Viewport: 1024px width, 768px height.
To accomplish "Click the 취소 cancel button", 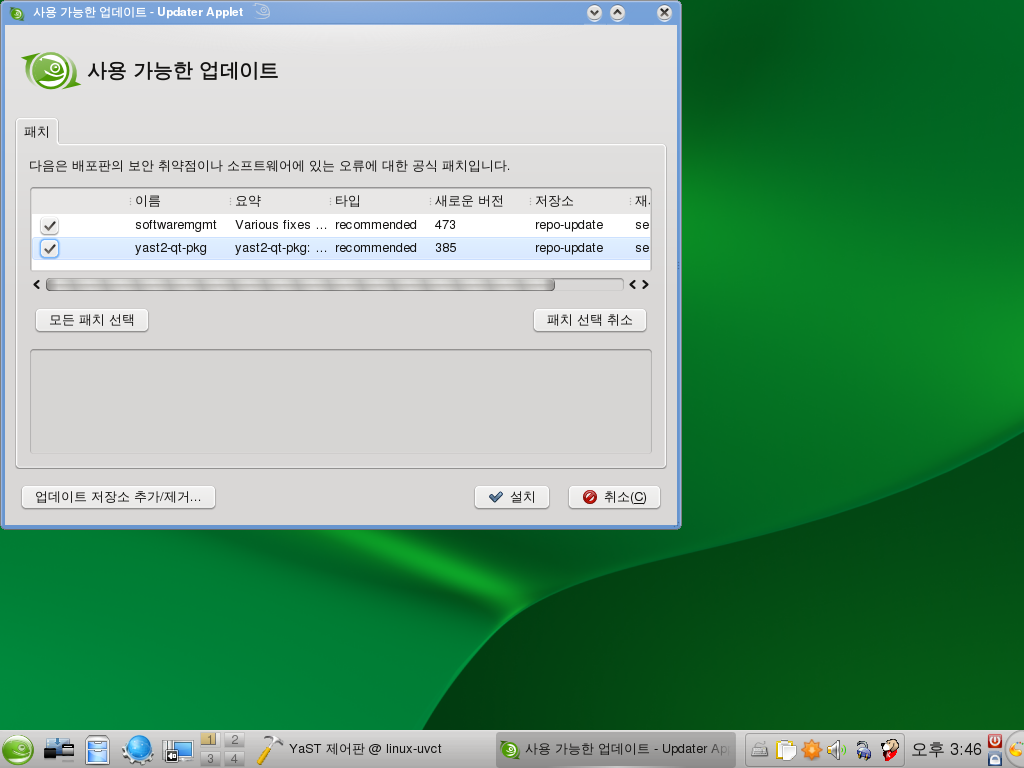I will tap(615, 497).
